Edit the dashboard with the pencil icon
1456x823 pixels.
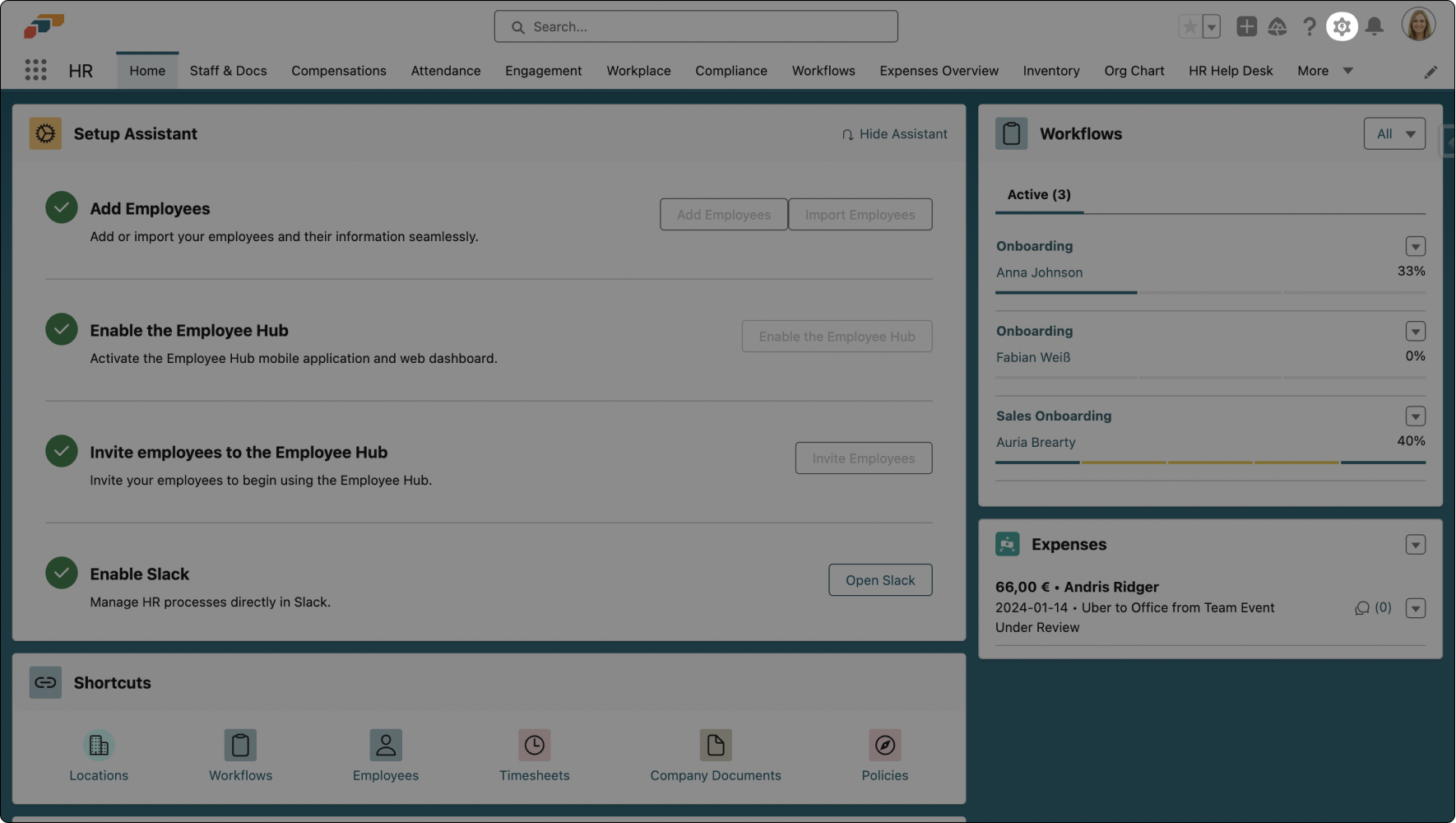point(1431,72)
